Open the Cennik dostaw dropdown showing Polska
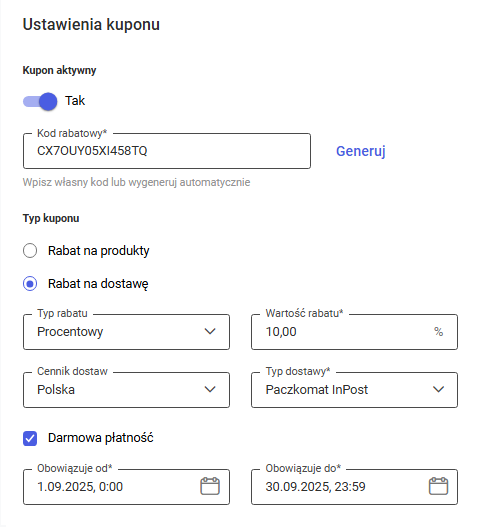 [126, 390]
